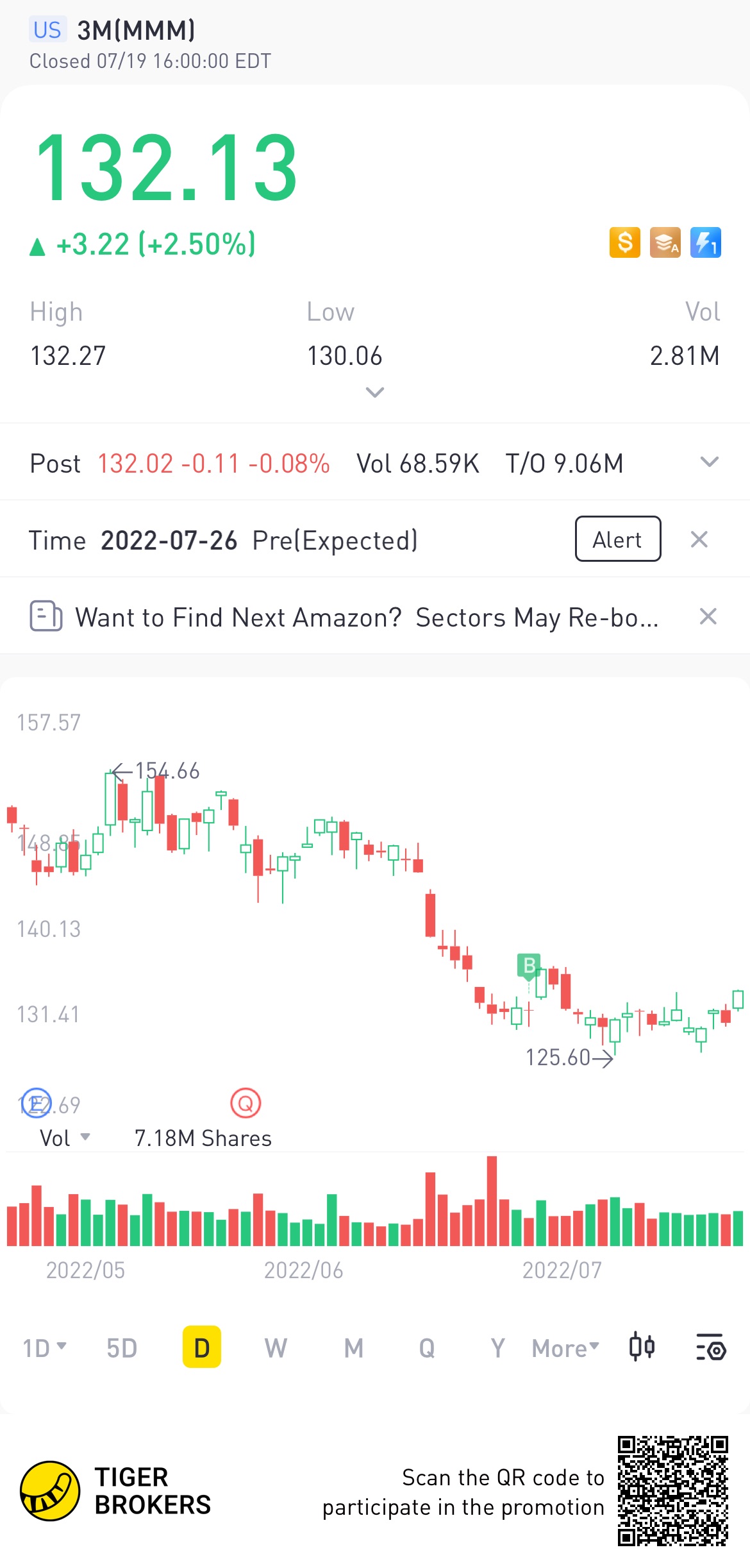Tap the orange dollar sign badge icon
Screen dimensions: 750x1568
[624, 243]
